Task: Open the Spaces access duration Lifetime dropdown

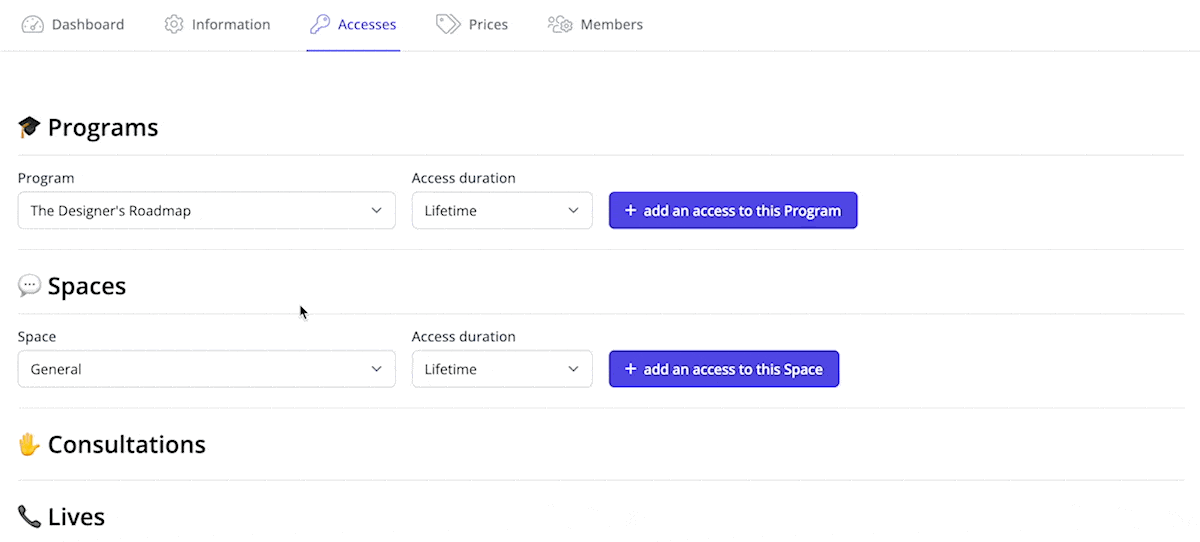Action: (x=502, y=369)
